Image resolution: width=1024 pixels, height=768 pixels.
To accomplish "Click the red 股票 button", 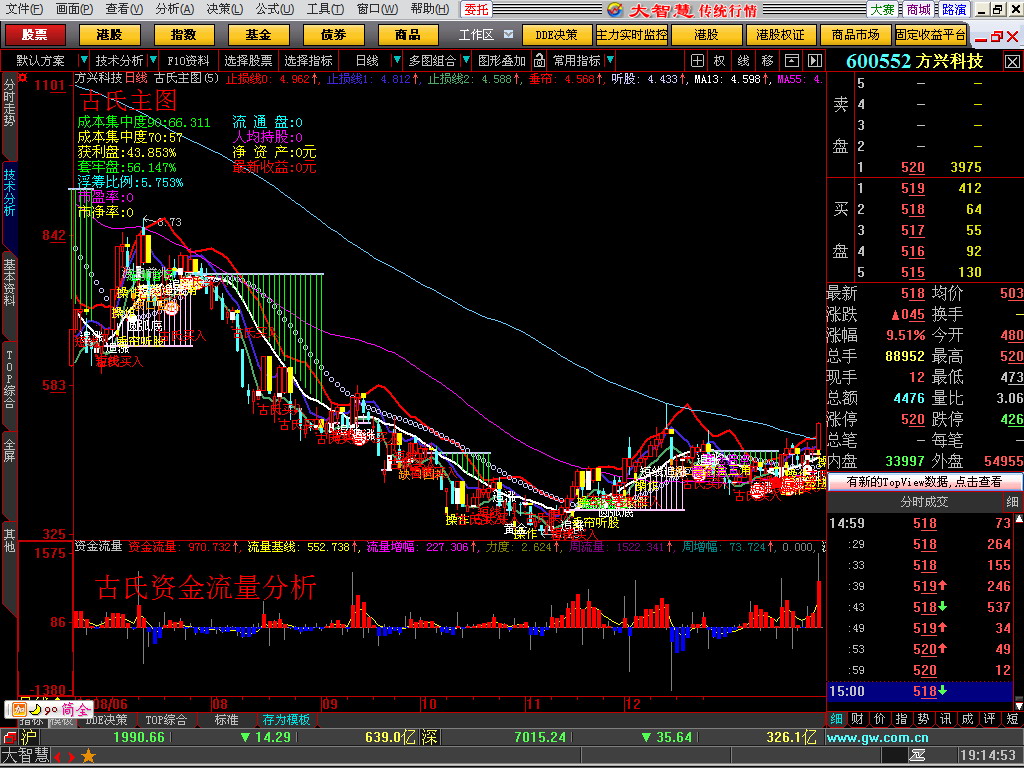I will (35, 35).
